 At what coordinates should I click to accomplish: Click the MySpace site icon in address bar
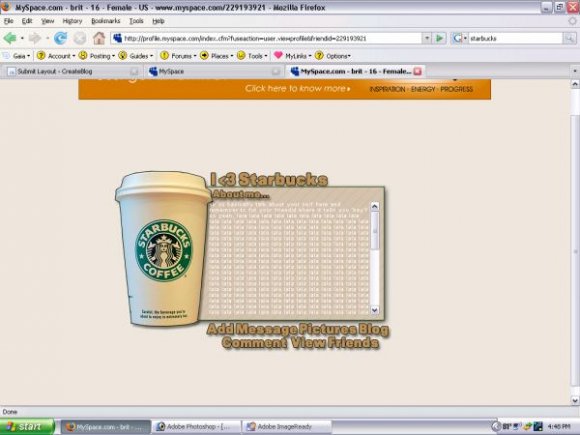(x=117, y=38)
